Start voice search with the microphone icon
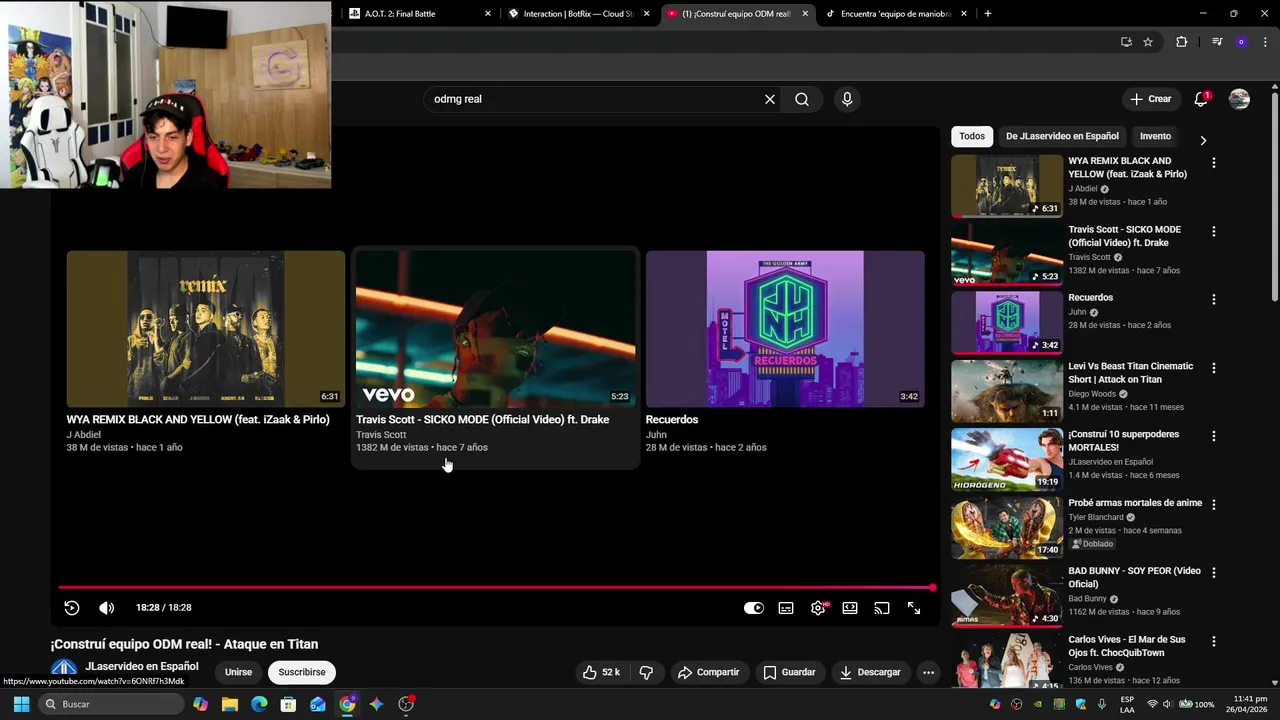Image resolution: width=1280 pixels, height=720 pixels. [x=847, y=99]
